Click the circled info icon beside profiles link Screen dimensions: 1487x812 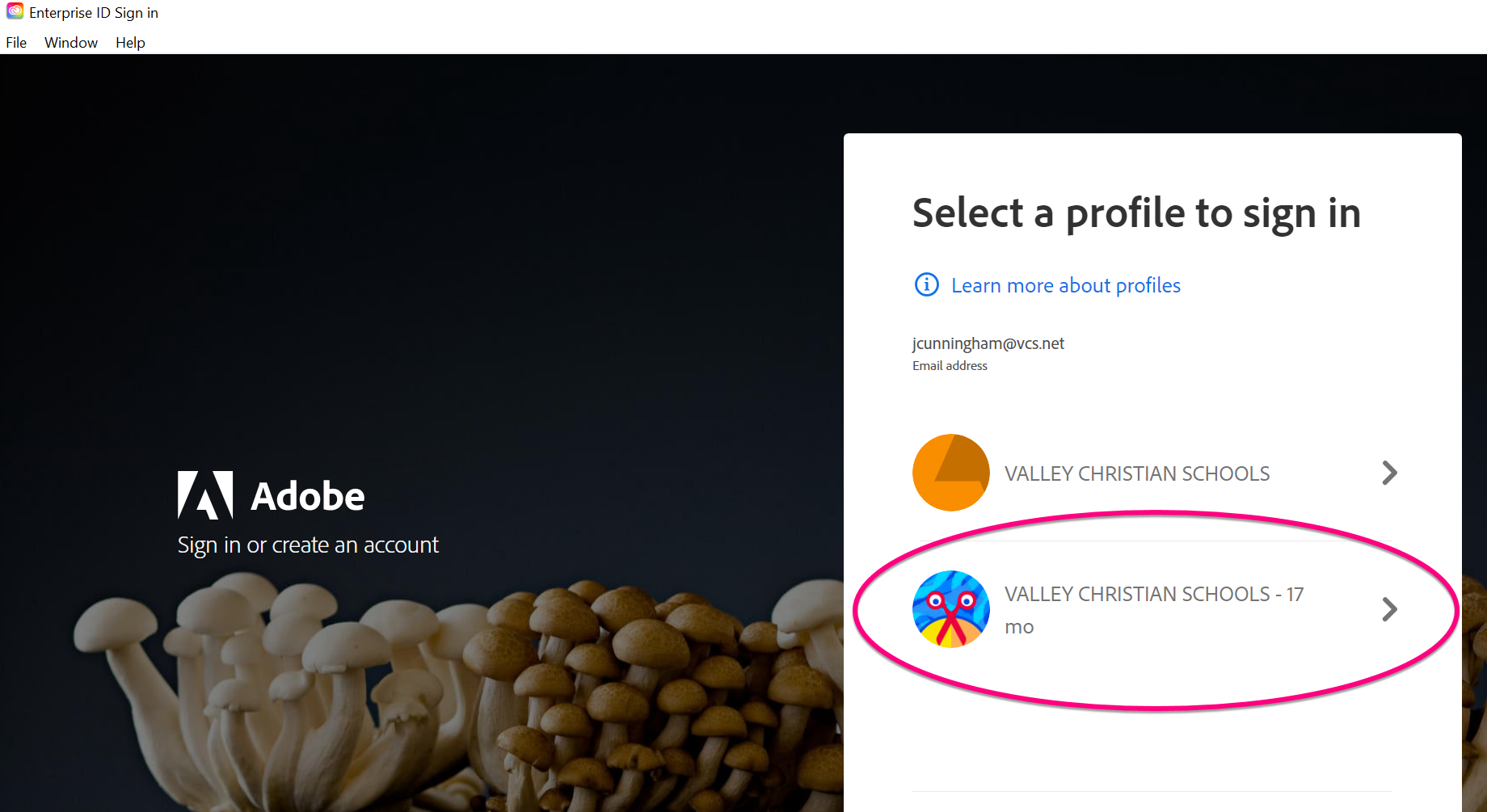[926, 285]
